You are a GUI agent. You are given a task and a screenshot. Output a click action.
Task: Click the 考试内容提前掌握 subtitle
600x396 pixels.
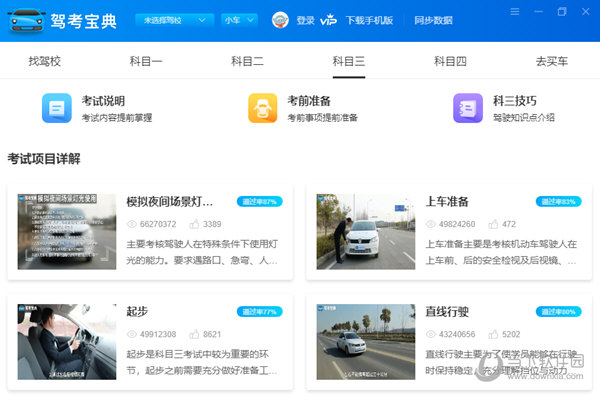click(117, 118)
